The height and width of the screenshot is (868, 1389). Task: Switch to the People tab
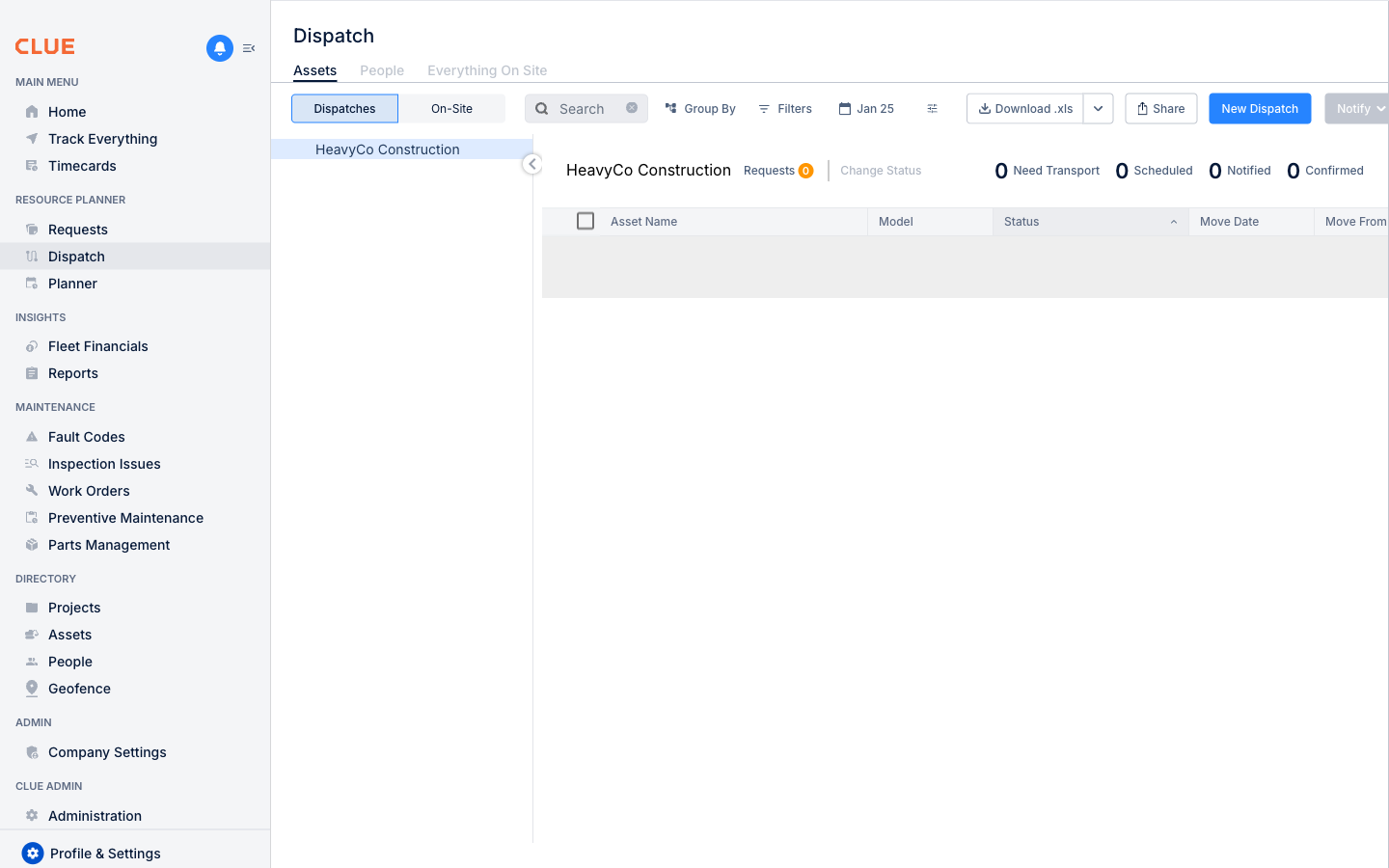pos(382,70)
